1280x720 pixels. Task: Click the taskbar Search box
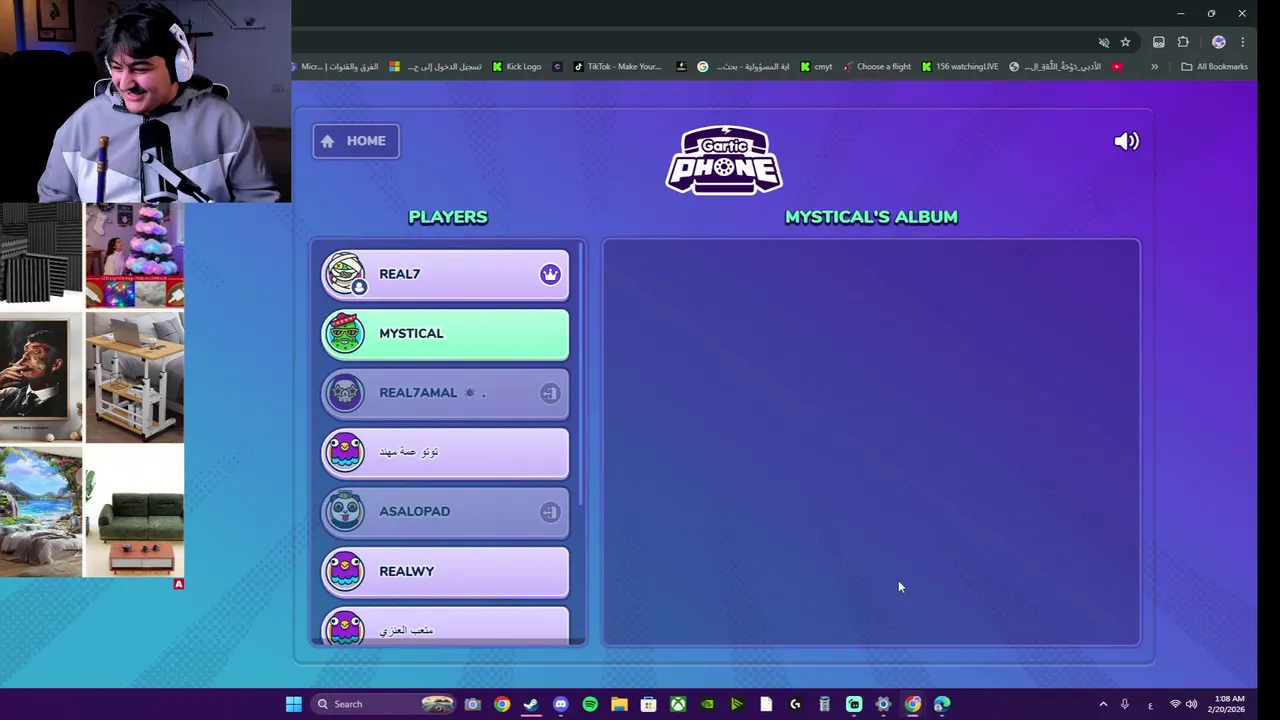coord(384,704)
